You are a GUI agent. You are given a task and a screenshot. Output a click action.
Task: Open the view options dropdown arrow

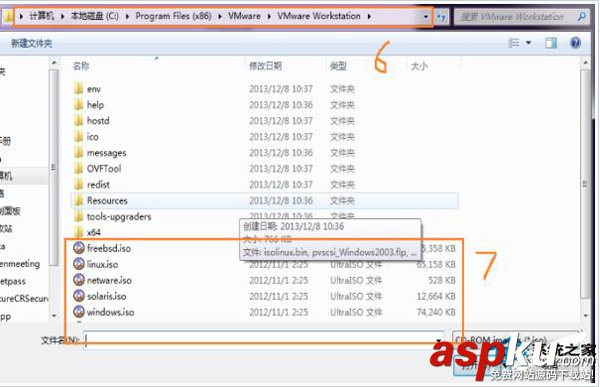[528, 43]
